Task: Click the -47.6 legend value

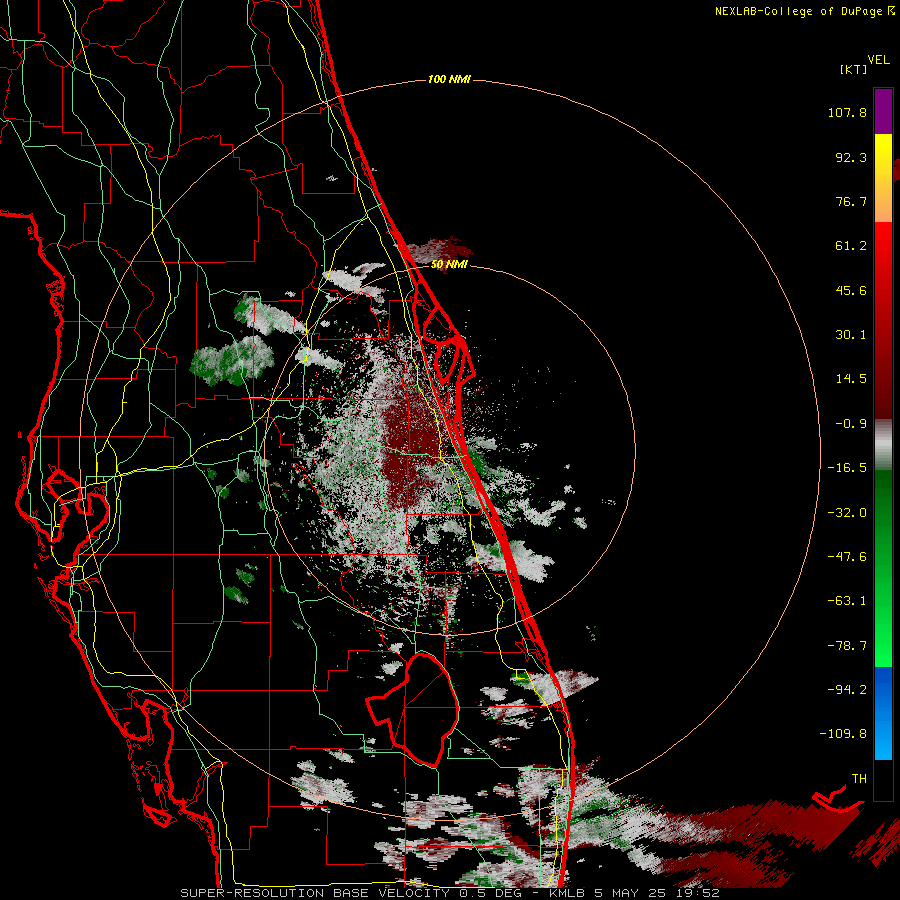Action: tap(847, 557)
